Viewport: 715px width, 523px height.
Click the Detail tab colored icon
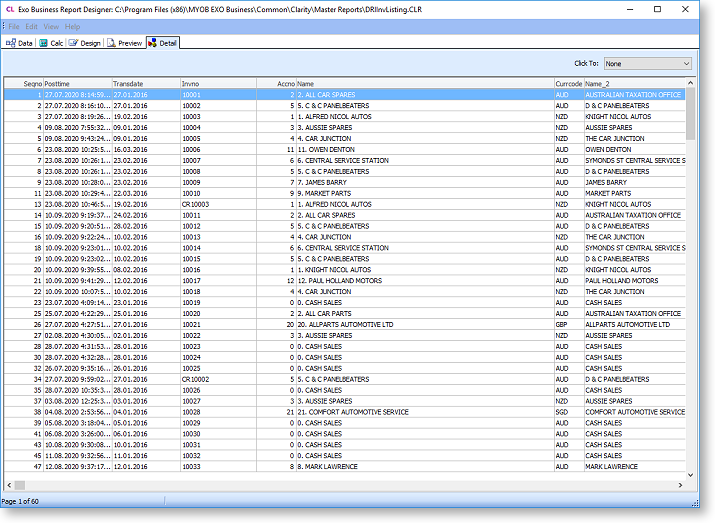(152, 43)
